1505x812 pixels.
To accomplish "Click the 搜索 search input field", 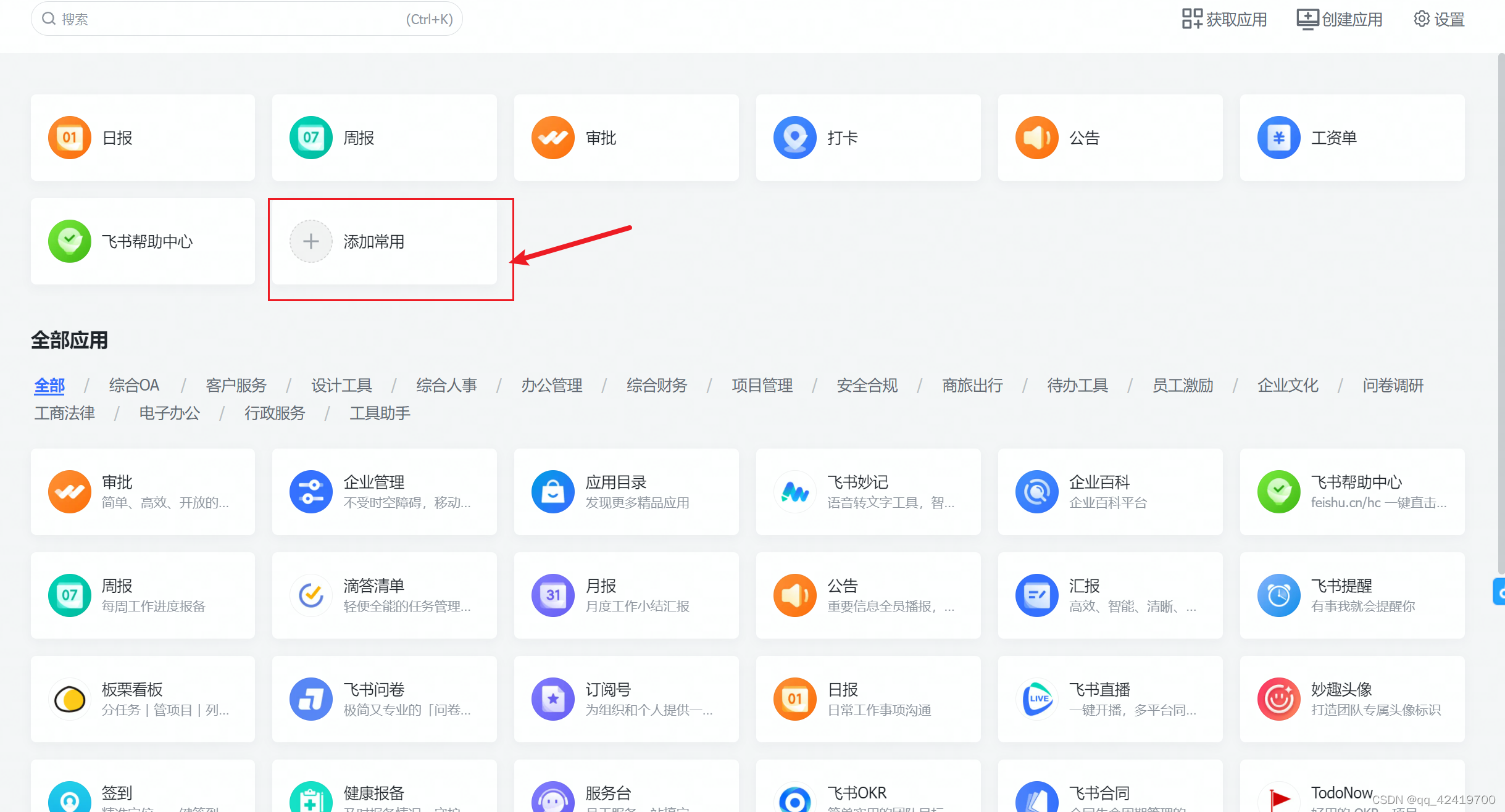I will pyautogui.click(x=235, y=19).
